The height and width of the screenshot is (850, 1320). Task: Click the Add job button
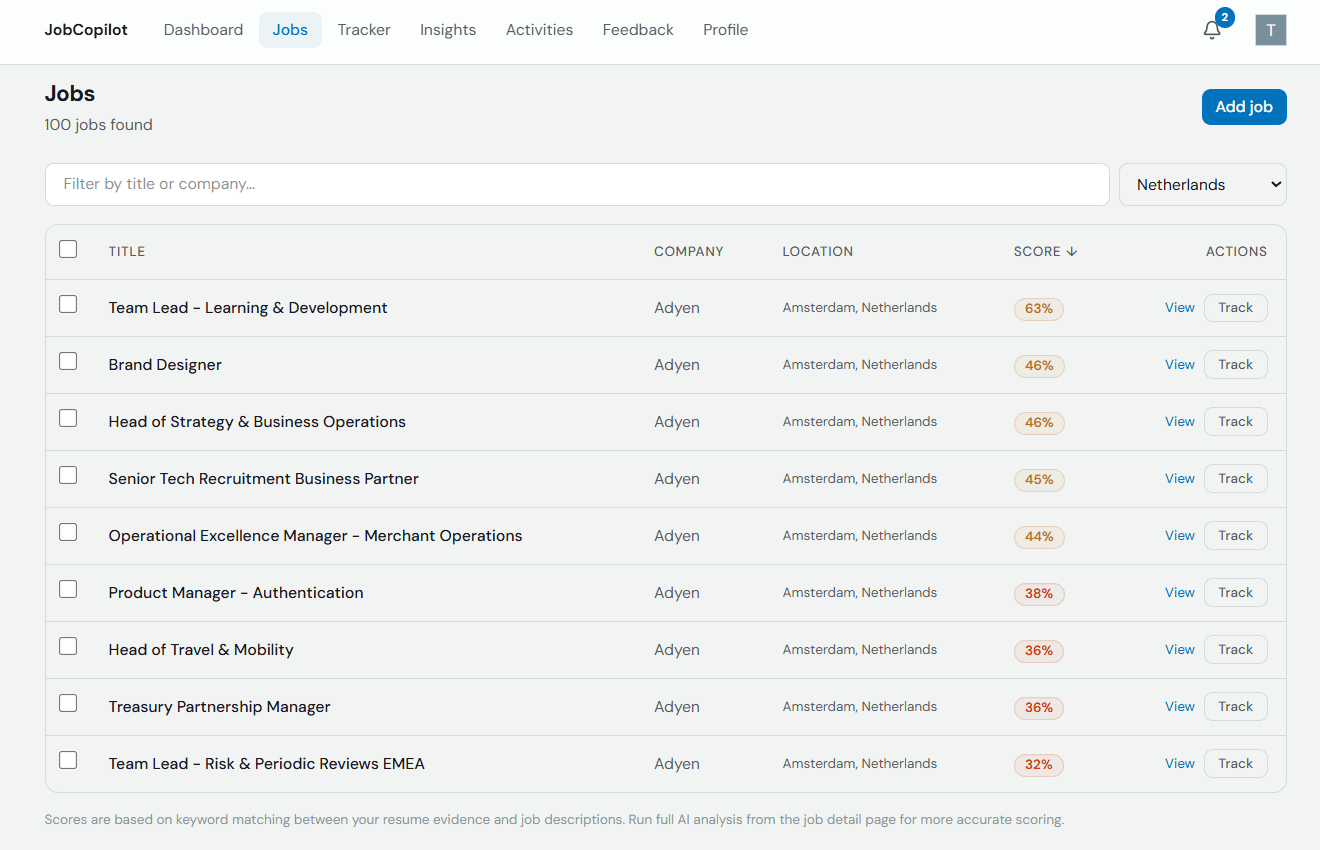[1244, 107]
